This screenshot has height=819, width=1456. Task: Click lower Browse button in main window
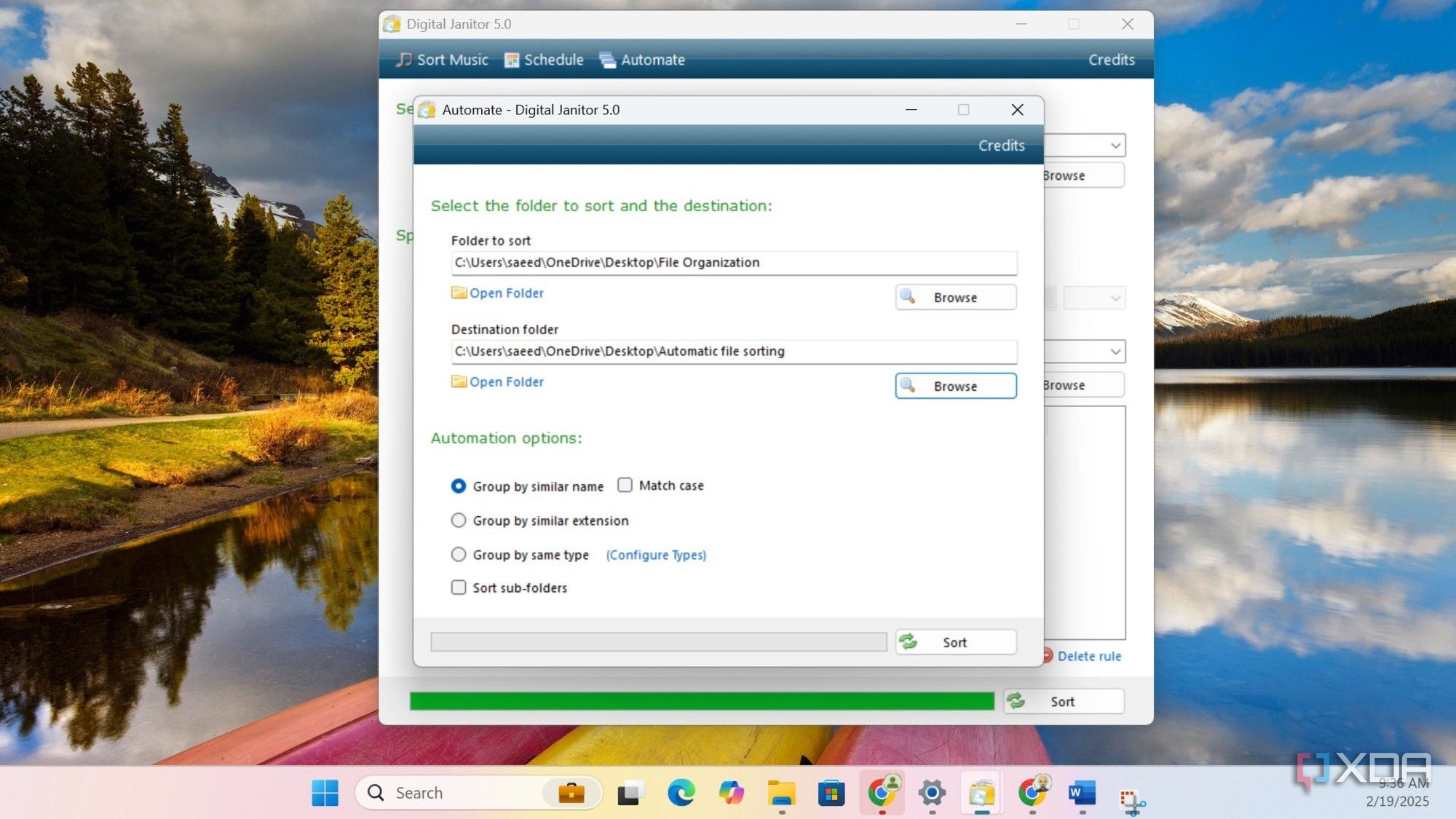coord(1083,385)
